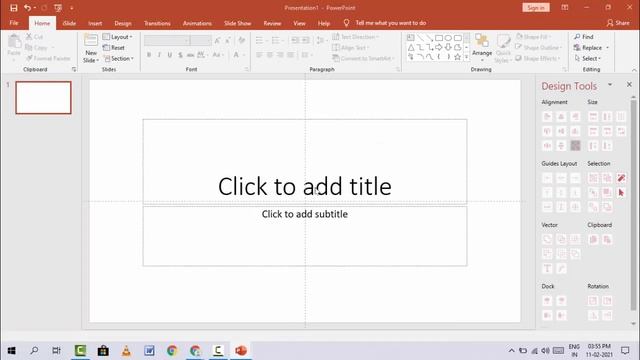Viewport: 640px width, 360px height.
Task: Add a slide with New Slide icon
Action: tap(91, 40)
